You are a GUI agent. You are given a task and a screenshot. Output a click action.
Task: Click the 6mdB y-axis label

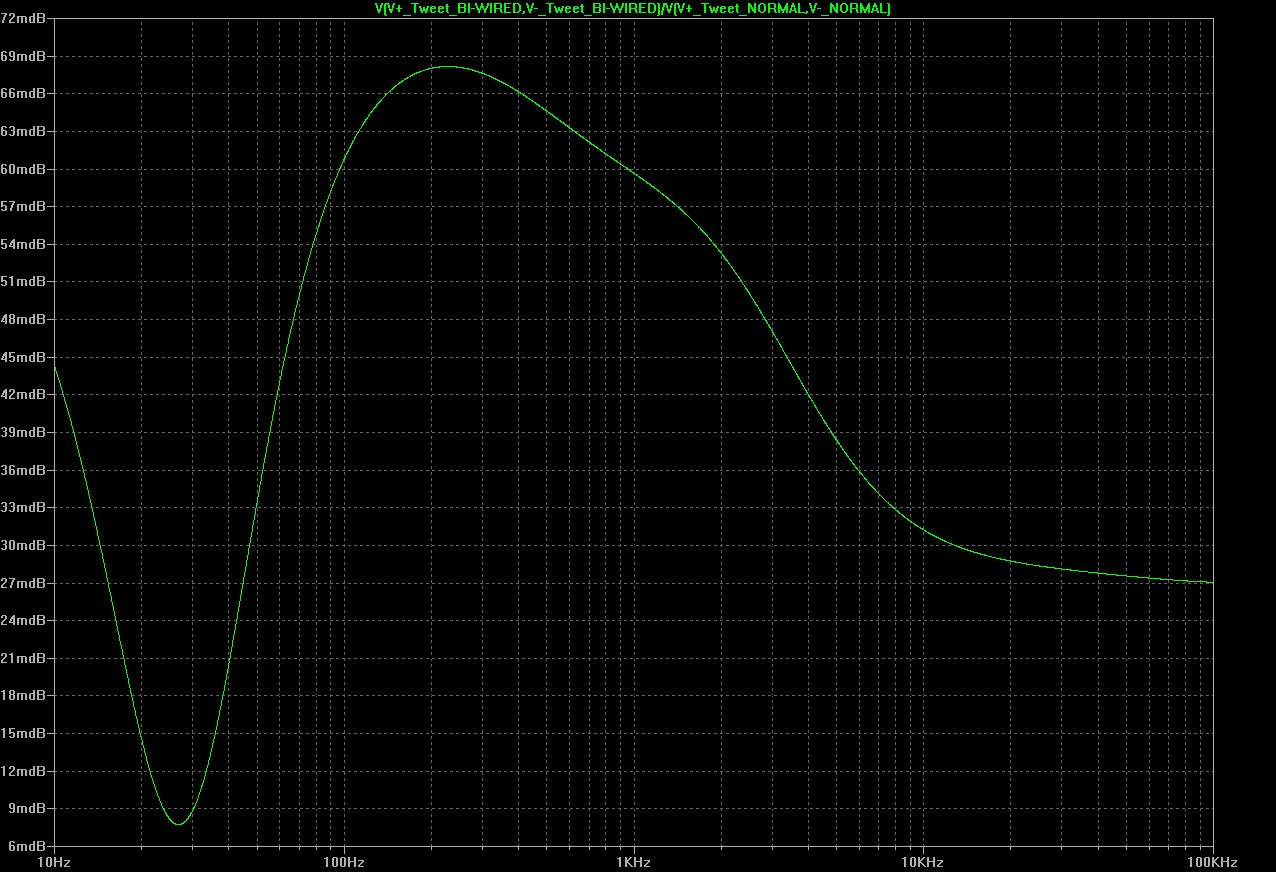pos(27,846)
